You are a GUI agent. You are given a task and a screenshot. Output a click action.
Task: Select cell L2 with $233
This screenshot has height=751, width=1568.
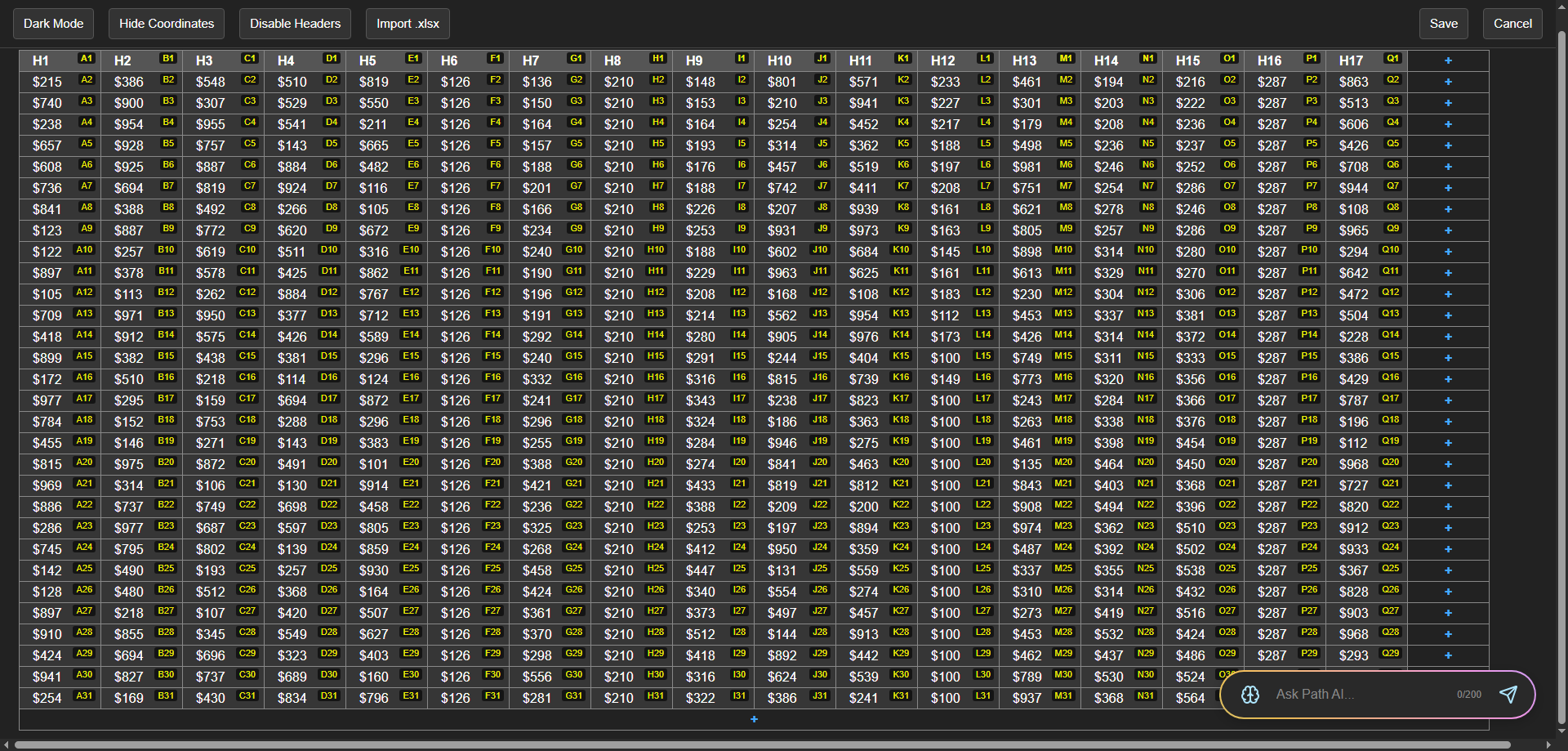[x=958, y=82]
